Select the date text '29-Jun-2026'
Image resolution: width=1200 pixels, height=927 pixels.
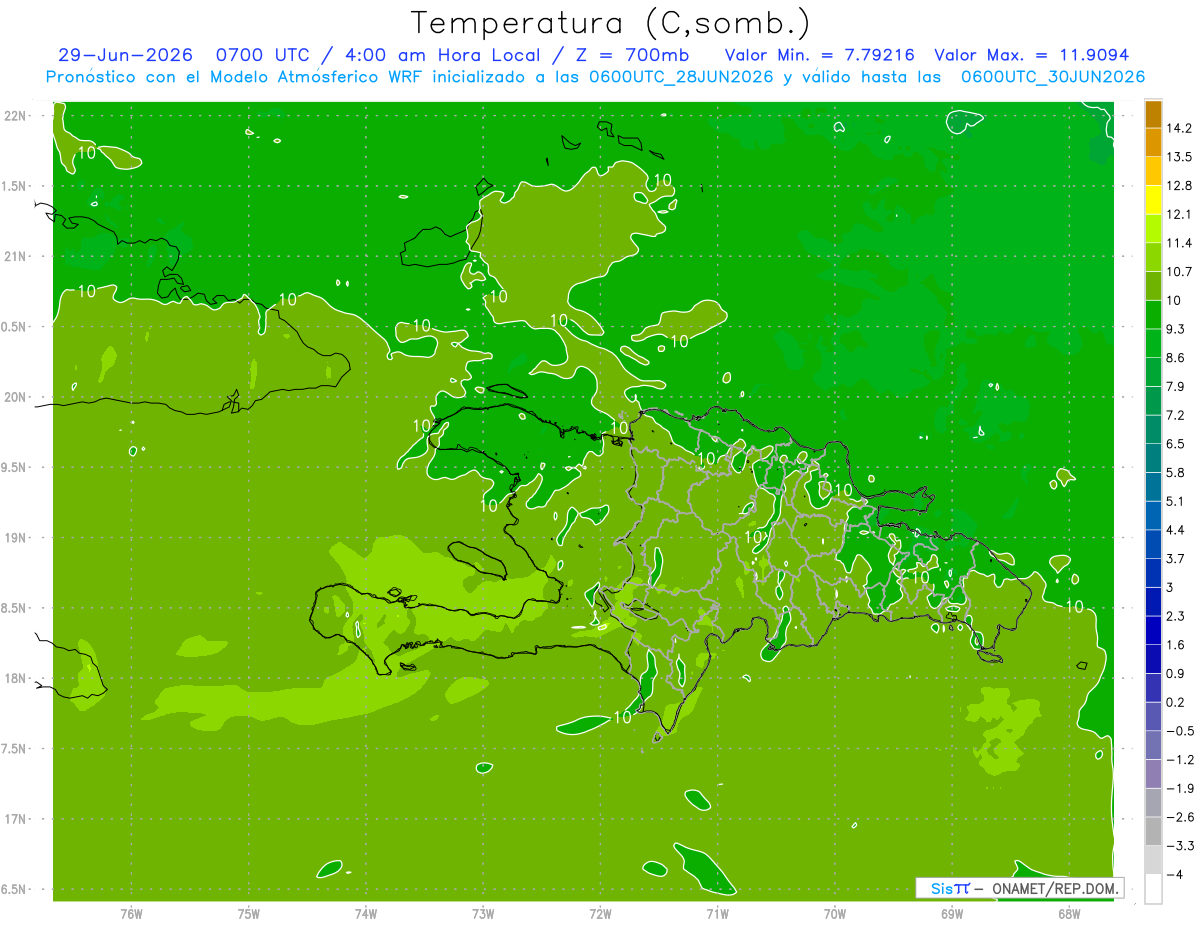125,55
